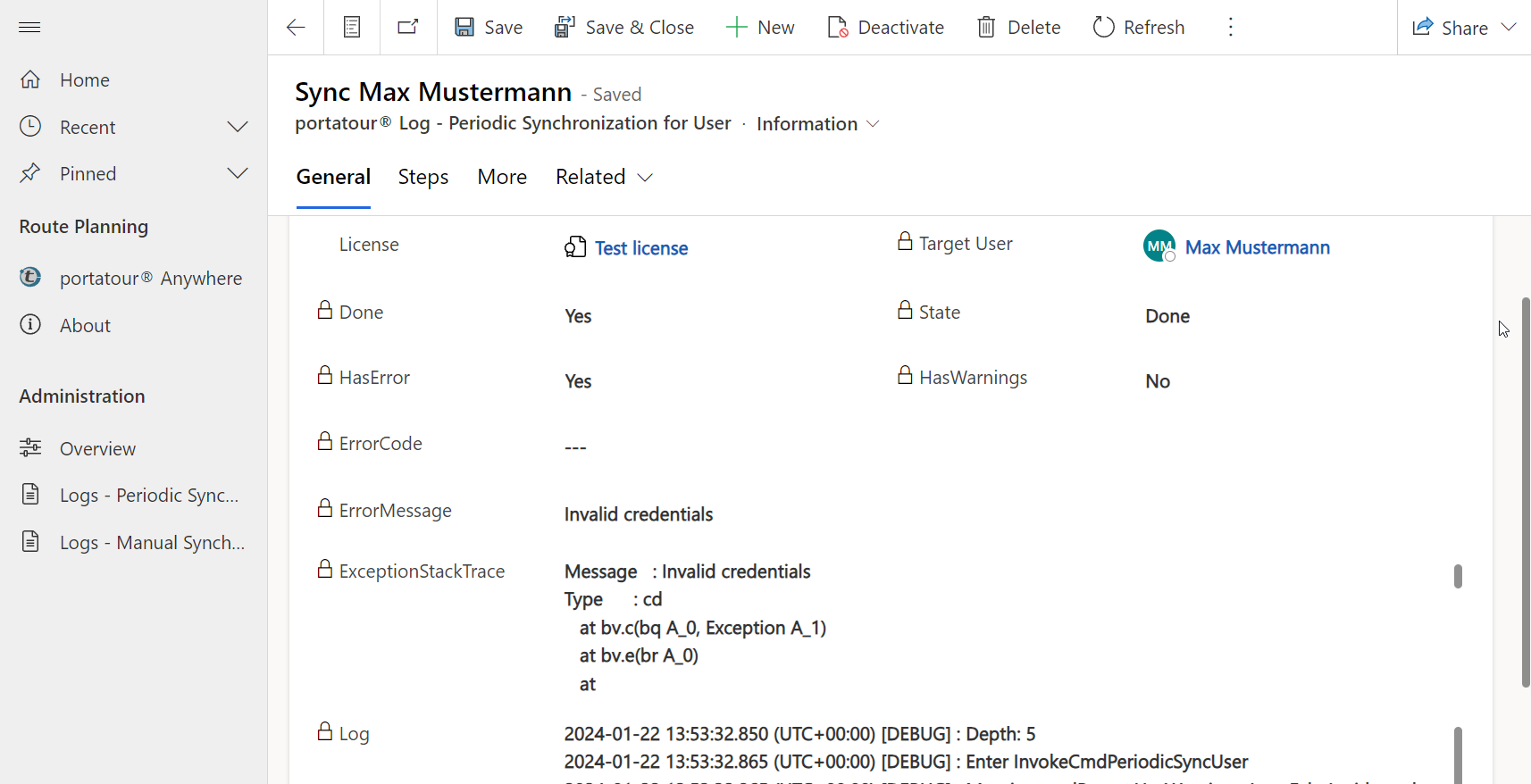Image resolution: width=1531 pixels, height=784 pixels.
Task: Click the main form vertical scrollbar
Action: 1526,492
